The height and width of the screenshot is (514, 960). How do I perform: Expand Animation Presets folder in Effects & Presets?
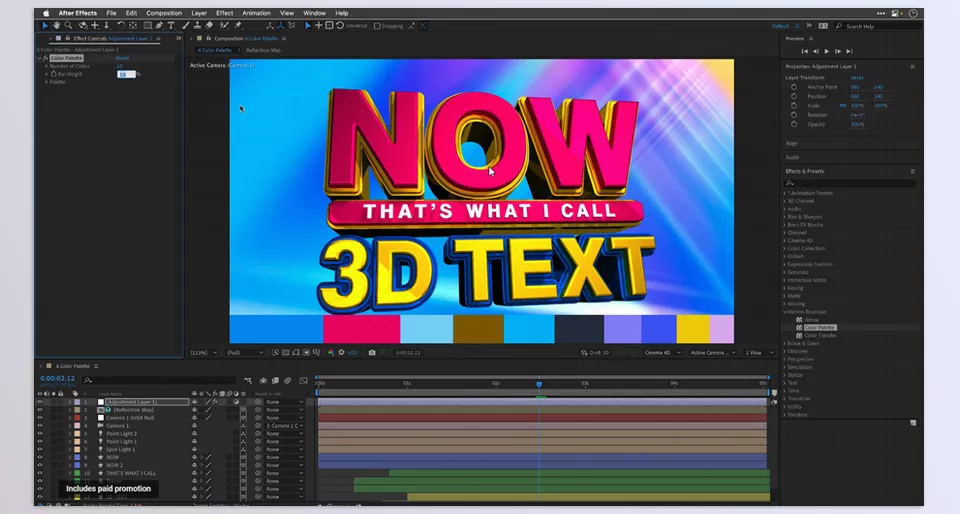784,193
